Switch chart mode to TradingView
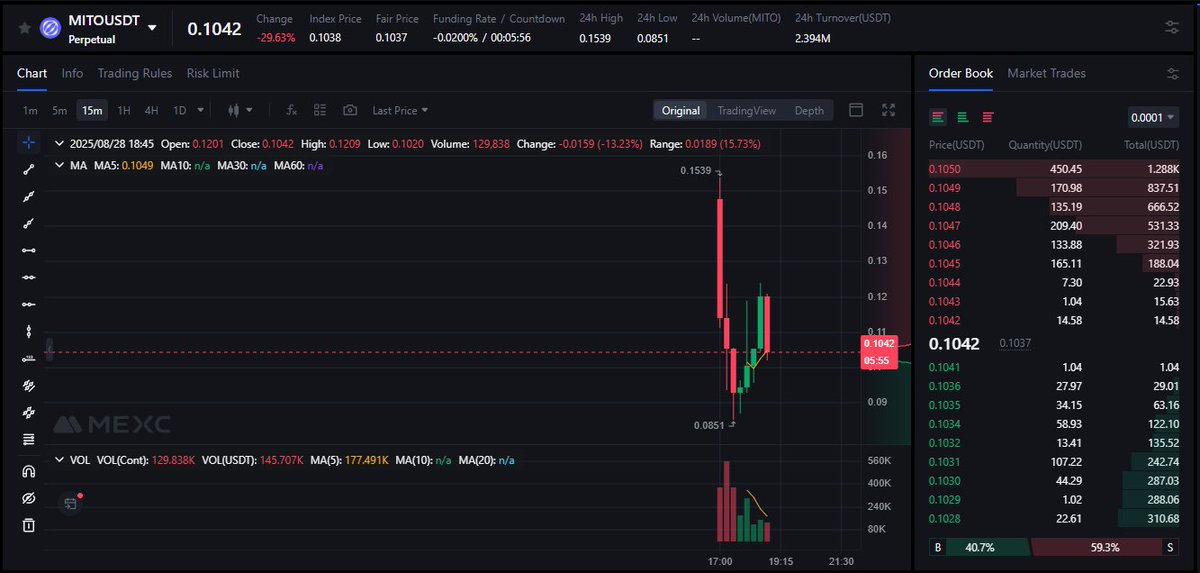This screenshot has width=1200, height=573. [746, 110]
